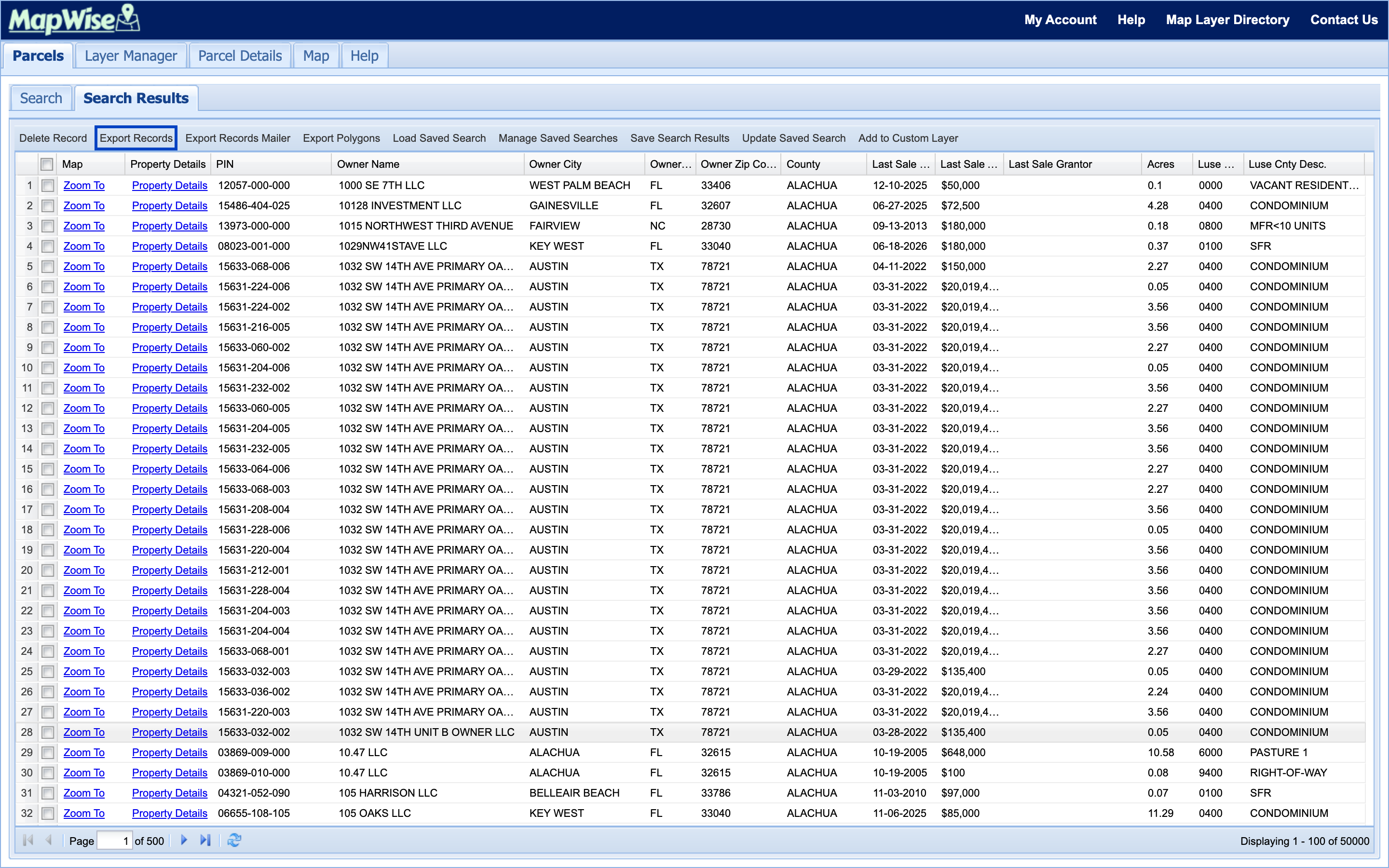This screenshot has width=1389, height=868.
Task: Switch to the Parcels tab
Action: click(38, 55)
